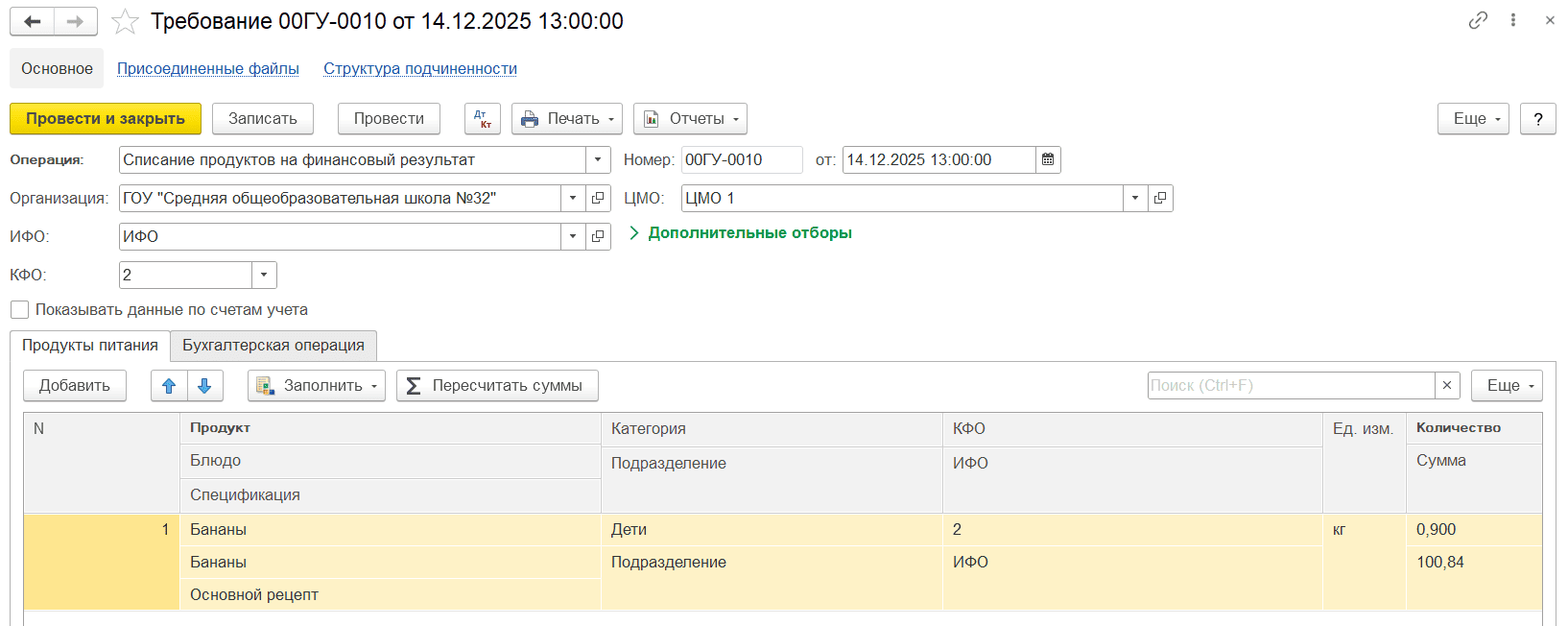1568x626 pixels.
Task: Open the Дт/Кт accounting entries icon
Action: 483,119
